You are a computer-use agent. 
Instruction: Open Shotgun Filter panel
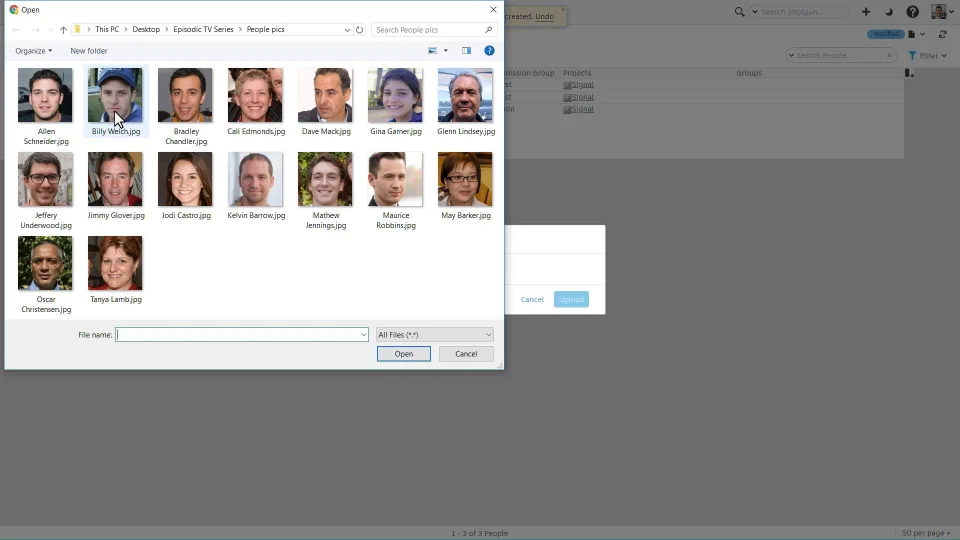pos(928,56)
